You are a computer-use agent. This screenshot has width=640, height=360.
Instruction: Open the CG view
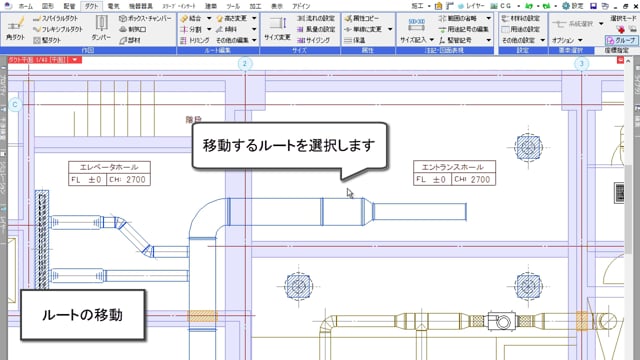pos(501,6)
